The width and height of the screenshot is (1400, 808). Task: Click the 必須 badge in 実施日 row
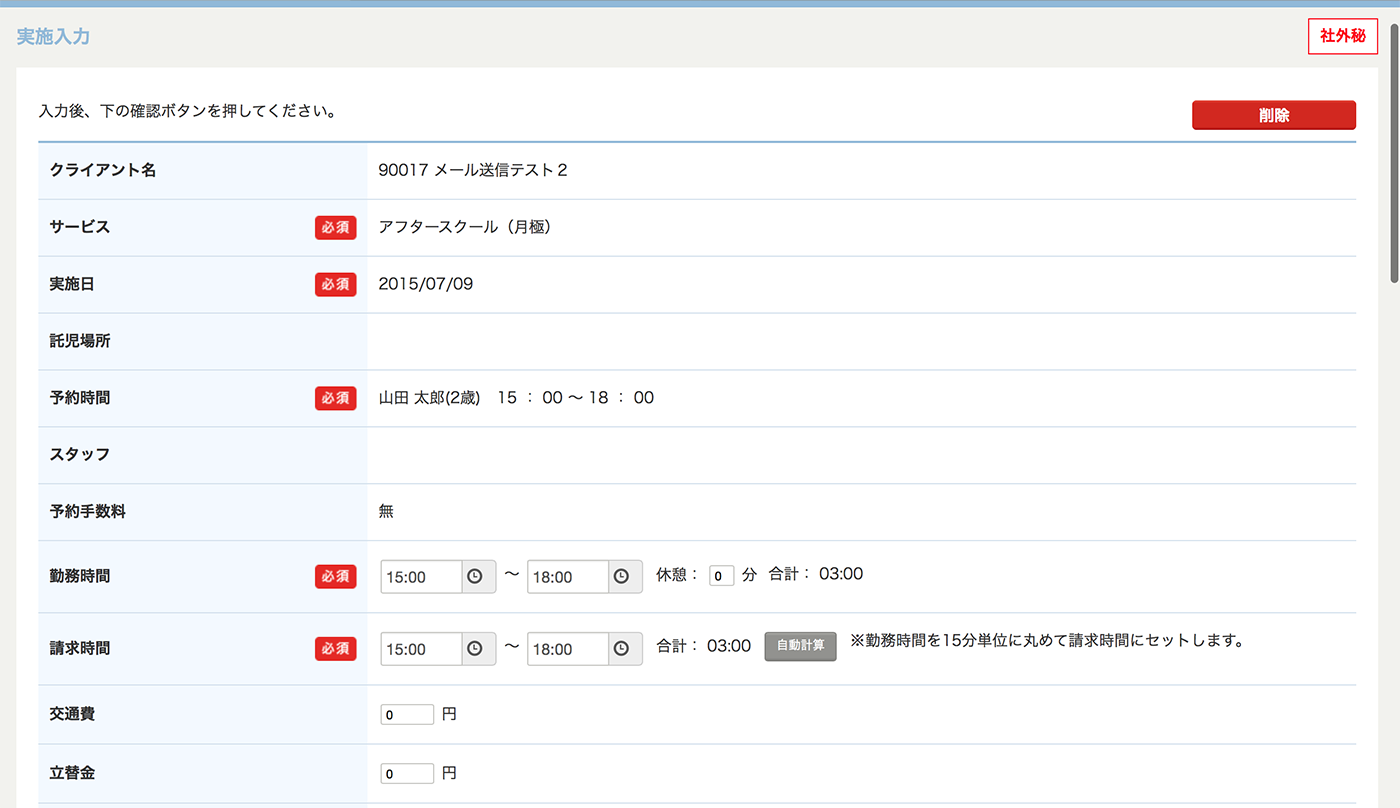click(x=336, y=285)
